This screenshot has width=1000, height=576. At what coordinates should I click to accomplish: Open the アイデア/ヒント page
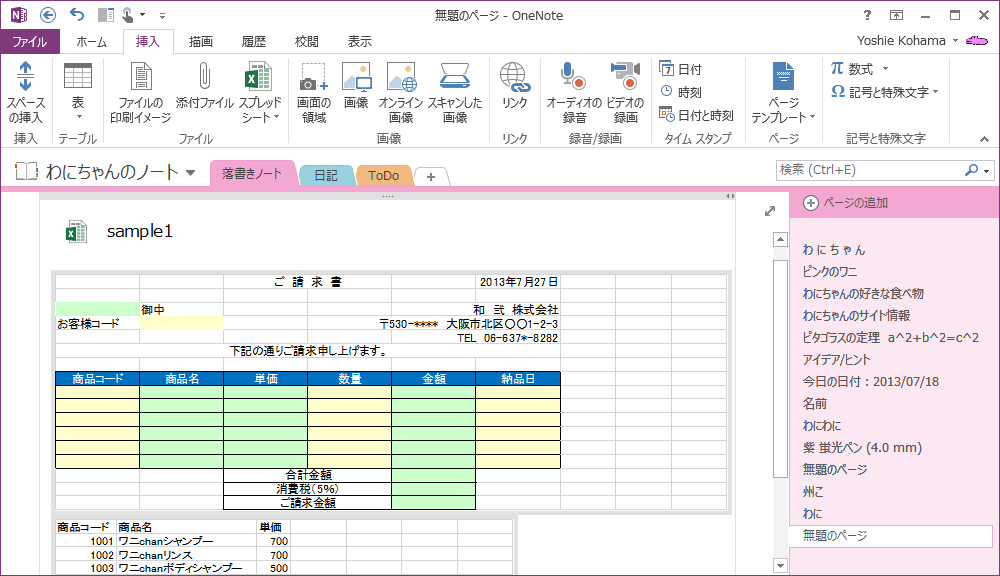pos(836,360)
